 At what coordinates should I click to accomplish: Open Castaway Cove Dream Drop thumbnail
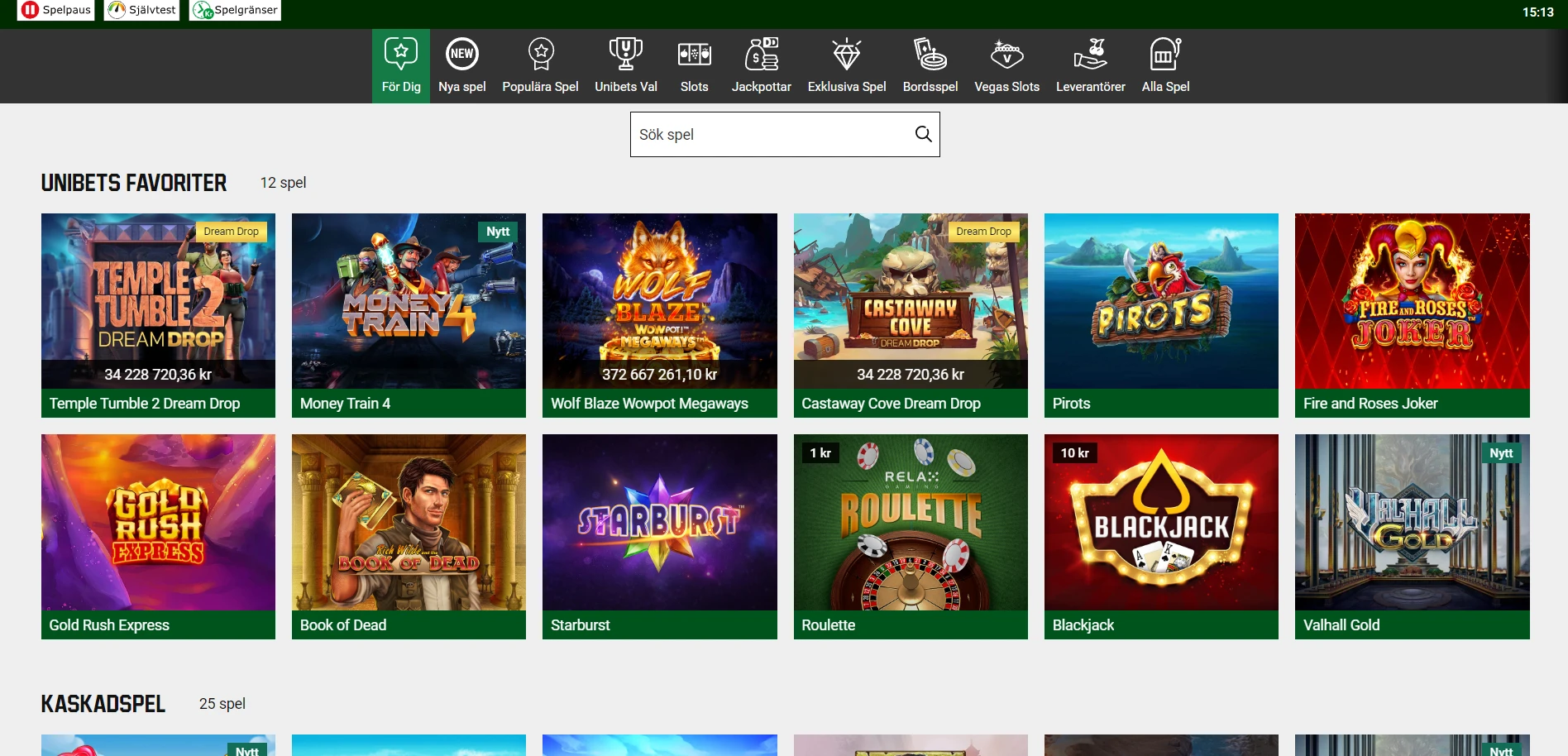point(911,301)
